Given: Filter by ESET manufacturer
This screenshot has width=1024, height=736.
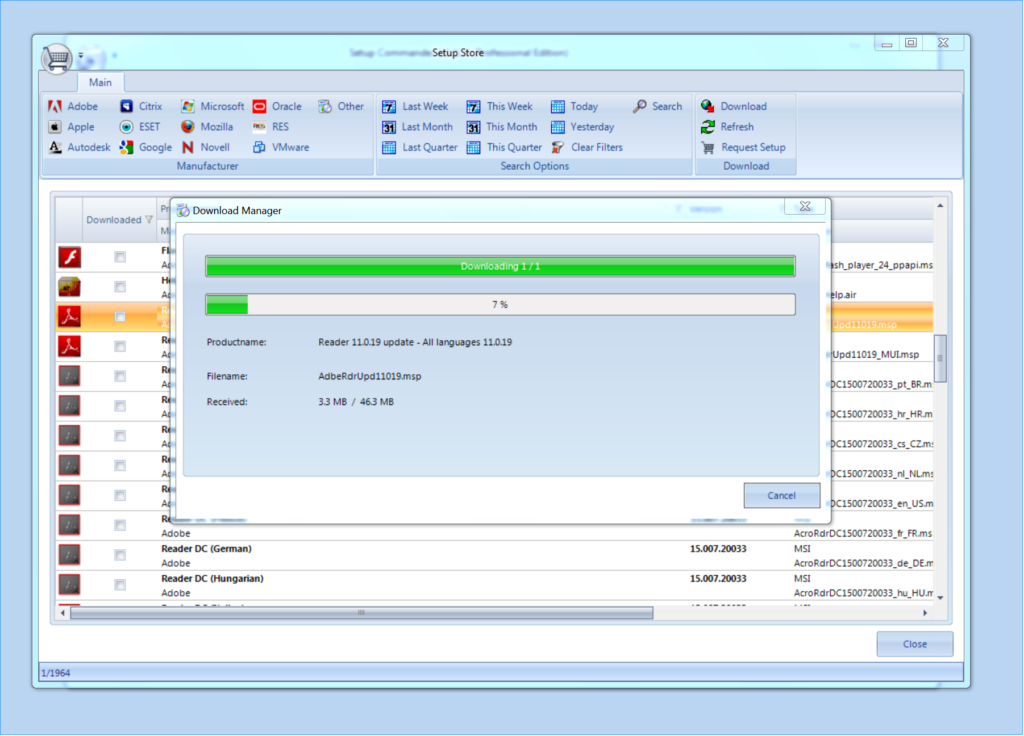Looking at the screenshot, I should point(140,127).
